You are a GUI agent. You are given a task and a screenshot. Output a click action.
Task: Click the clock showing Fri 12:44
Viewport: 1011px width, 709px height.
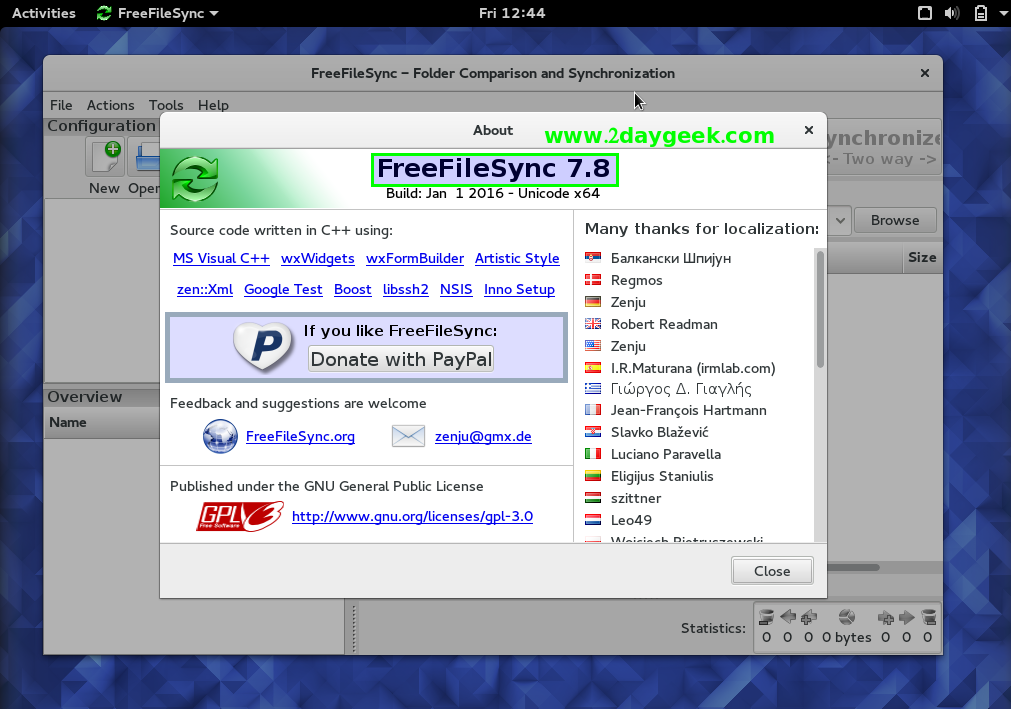512,13
